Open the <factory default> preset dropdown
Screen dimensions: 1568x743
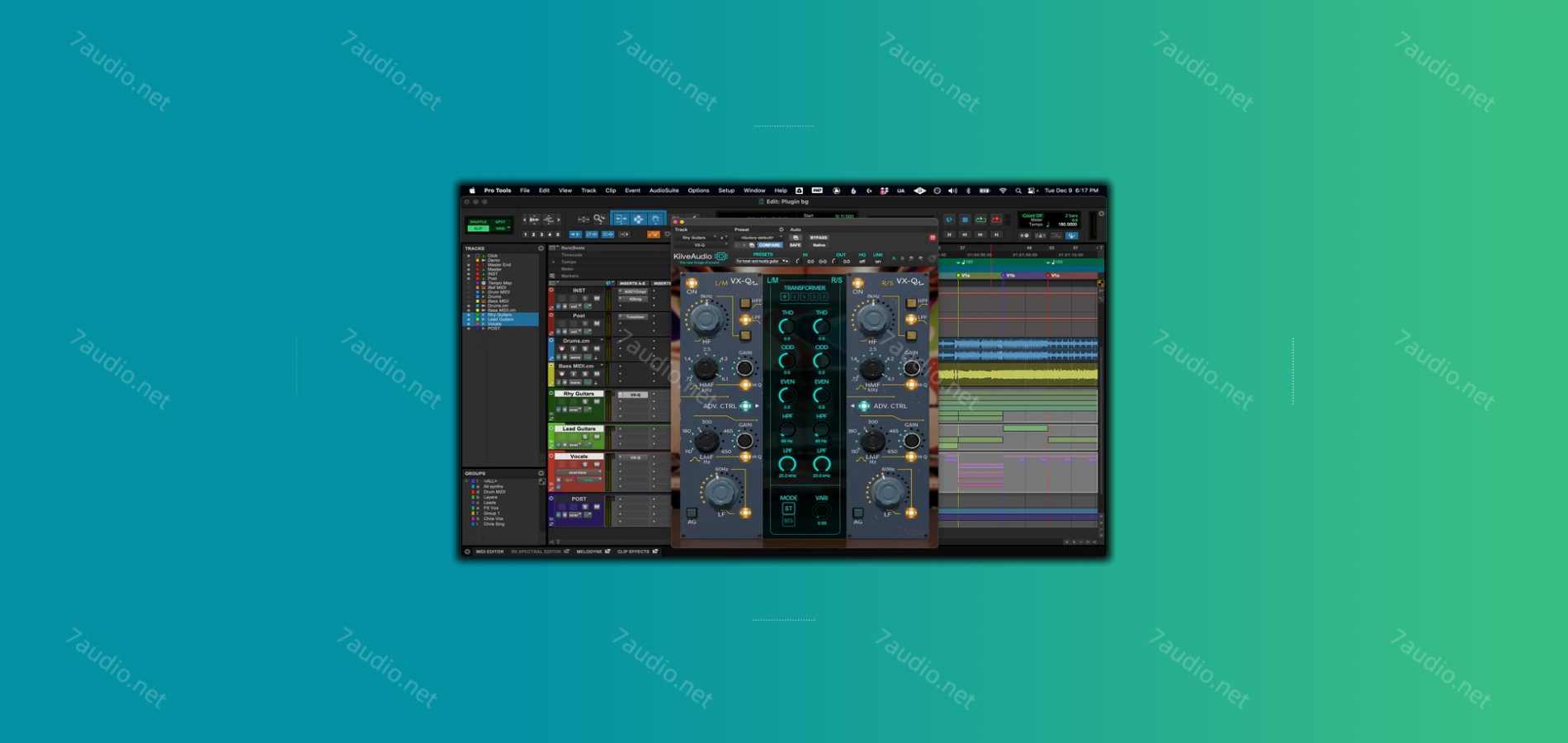tap(758, 237)
